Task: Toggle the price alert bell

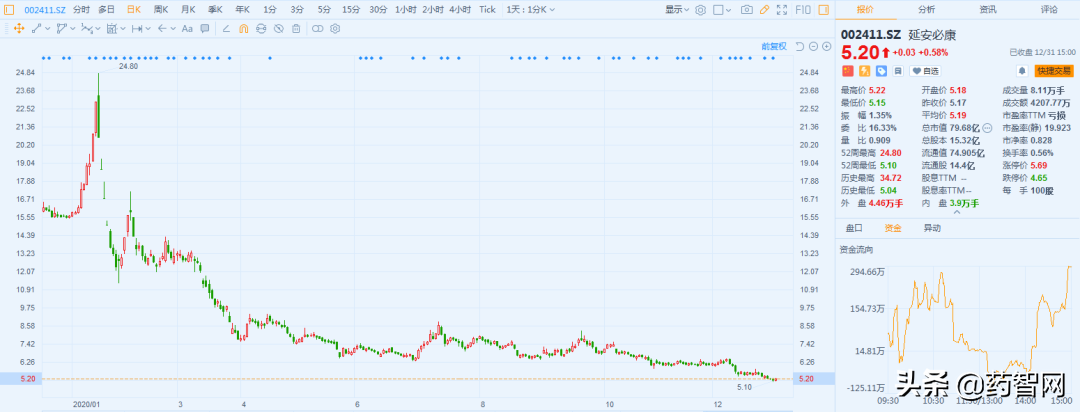Action: (1022, 71)
